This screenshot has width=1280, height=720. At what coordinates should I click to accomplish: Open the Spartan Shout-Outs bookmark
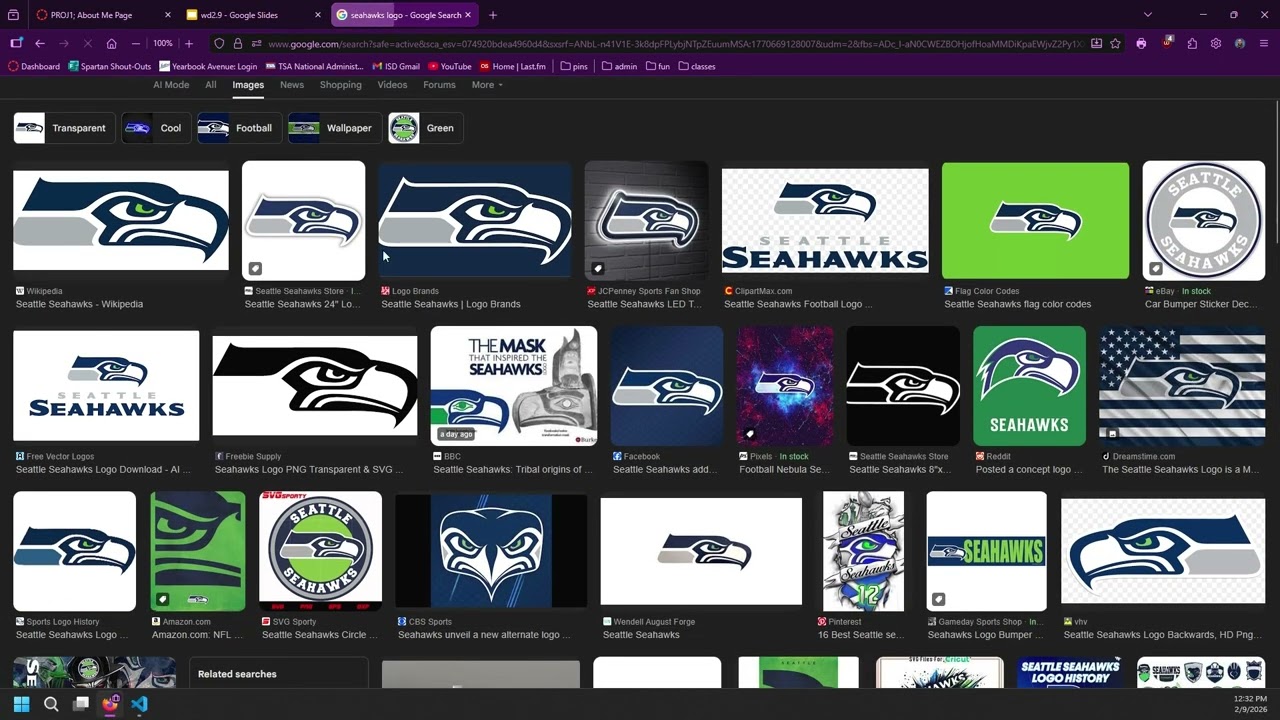tap(109, 66)
